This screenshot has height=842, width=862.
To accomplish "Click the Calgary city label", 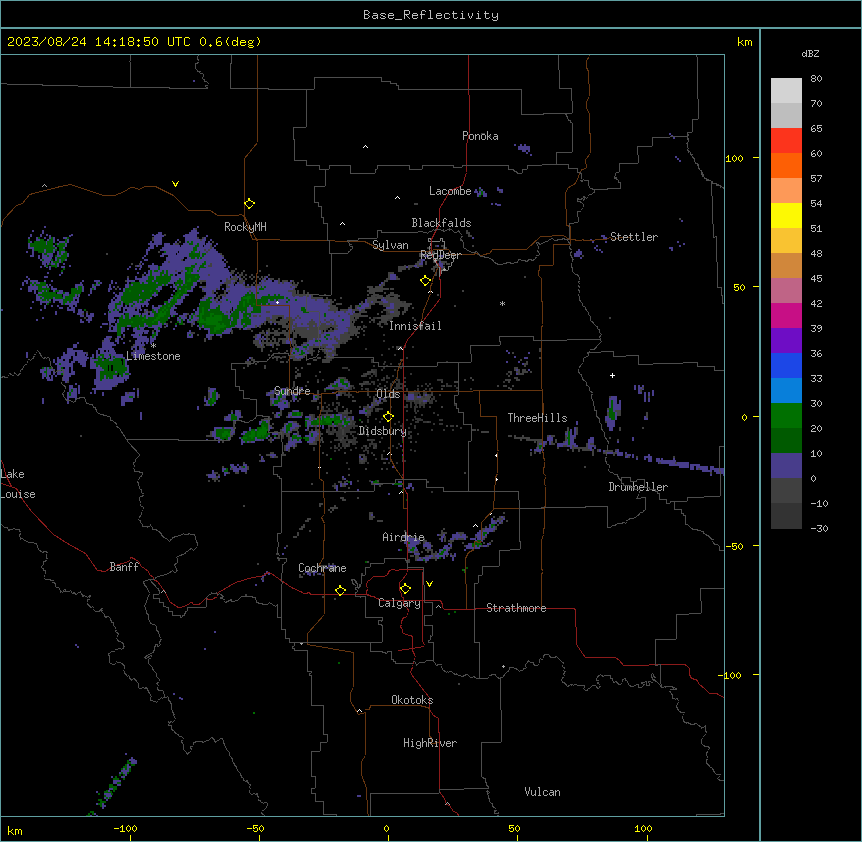I will coord(399,603).
